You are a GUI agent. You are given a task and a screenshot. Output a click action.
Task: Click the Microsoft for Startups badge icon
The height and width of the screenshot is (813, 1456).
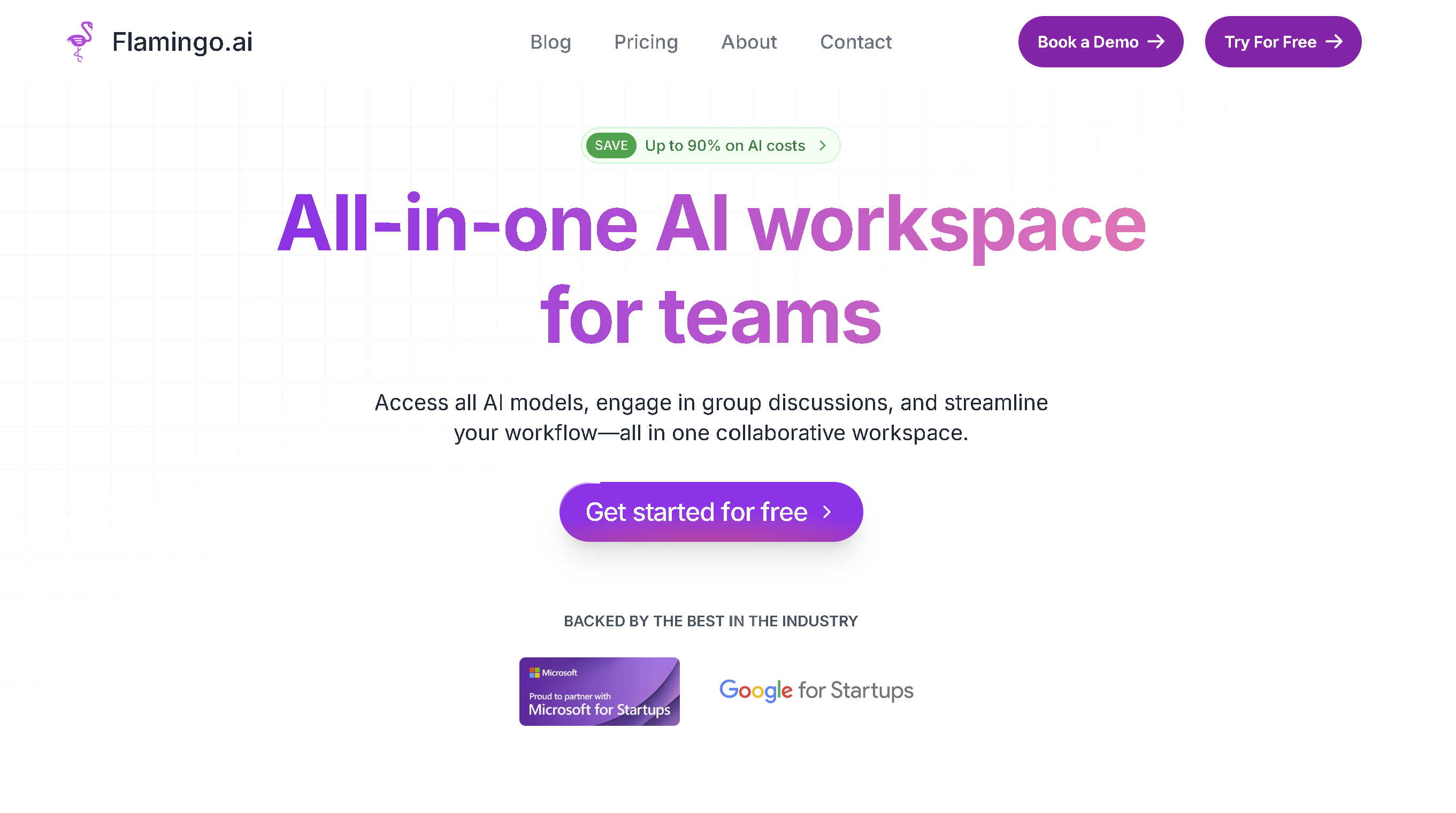(599, 691)
